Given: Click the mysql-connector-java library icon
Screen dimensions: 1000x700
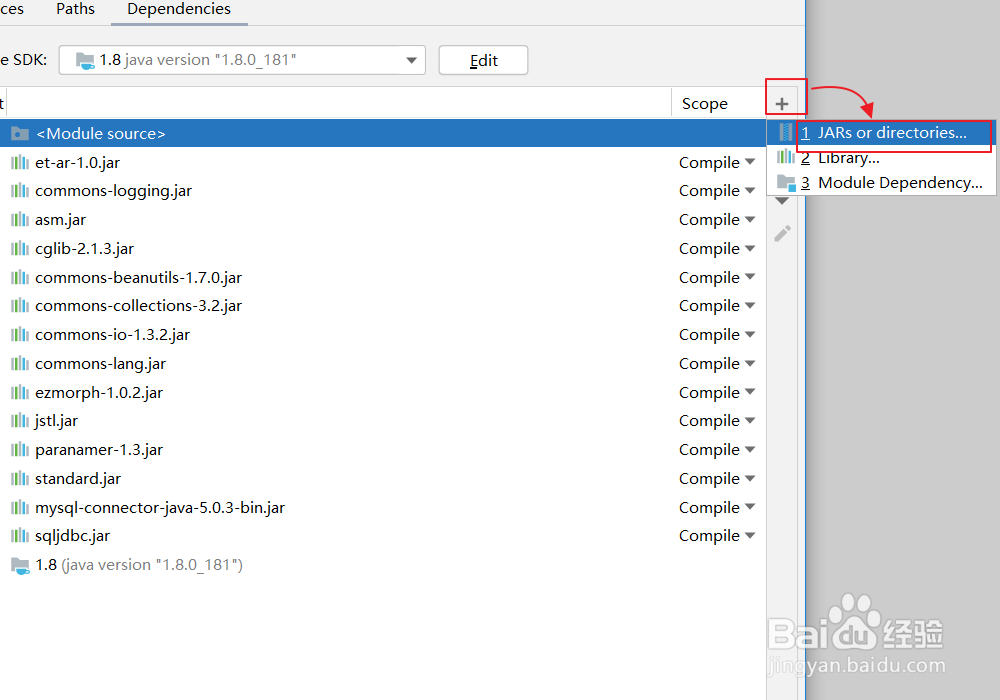Looking at the screenshot, I should tap(20, 507).
